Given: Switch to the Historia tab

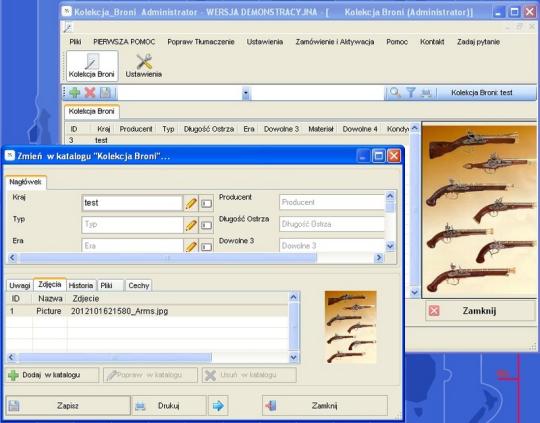Looking at the screenshot, I should coord(81,285).
